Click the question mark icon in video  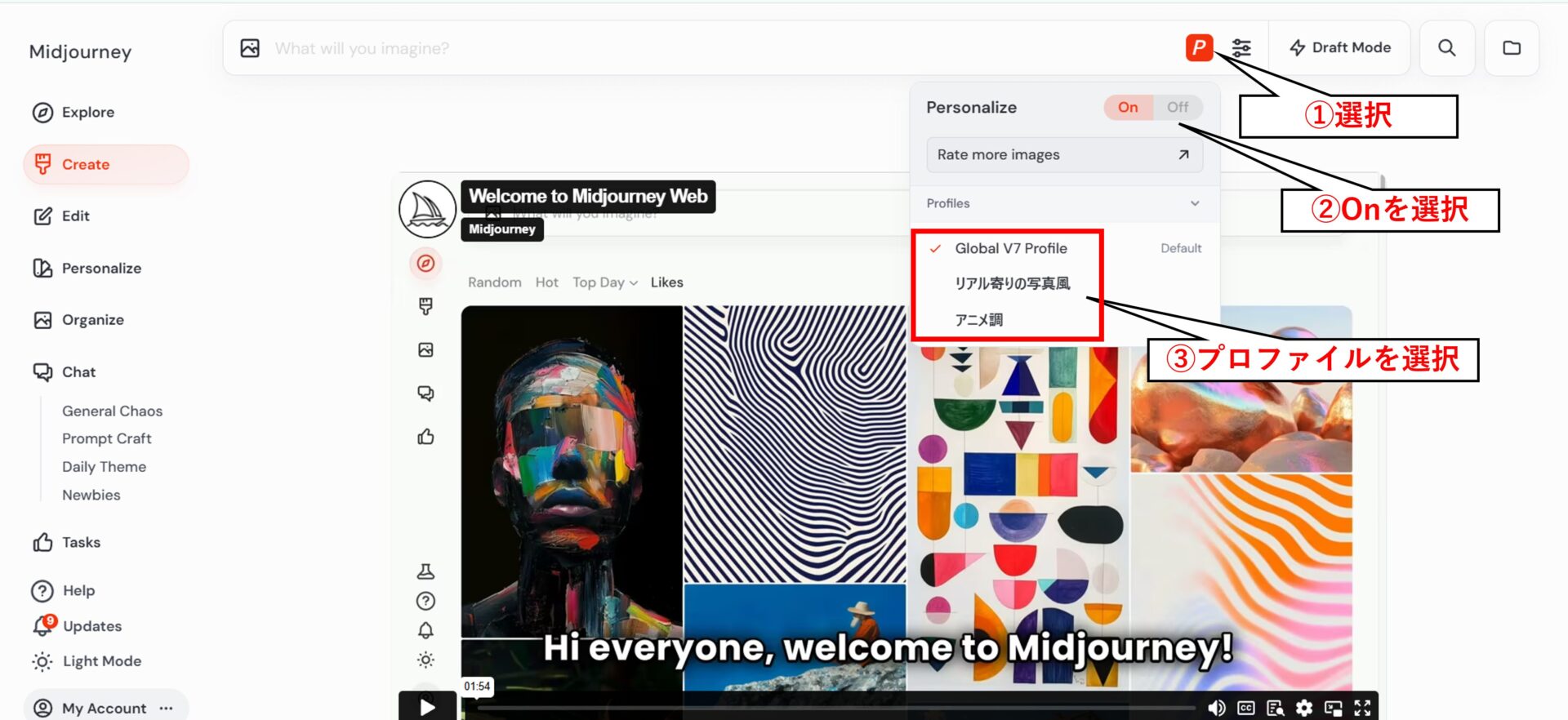pos(425,601)
